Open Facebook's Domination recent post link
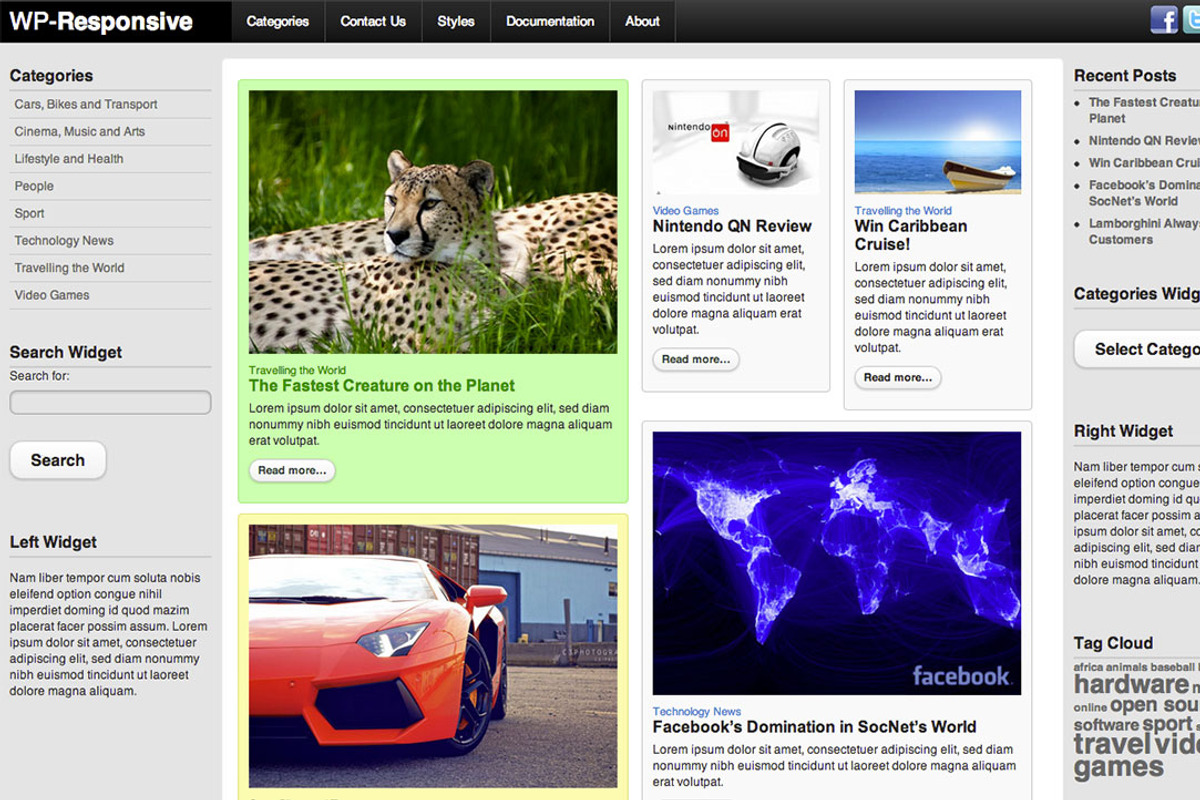 coord(1144,193)
